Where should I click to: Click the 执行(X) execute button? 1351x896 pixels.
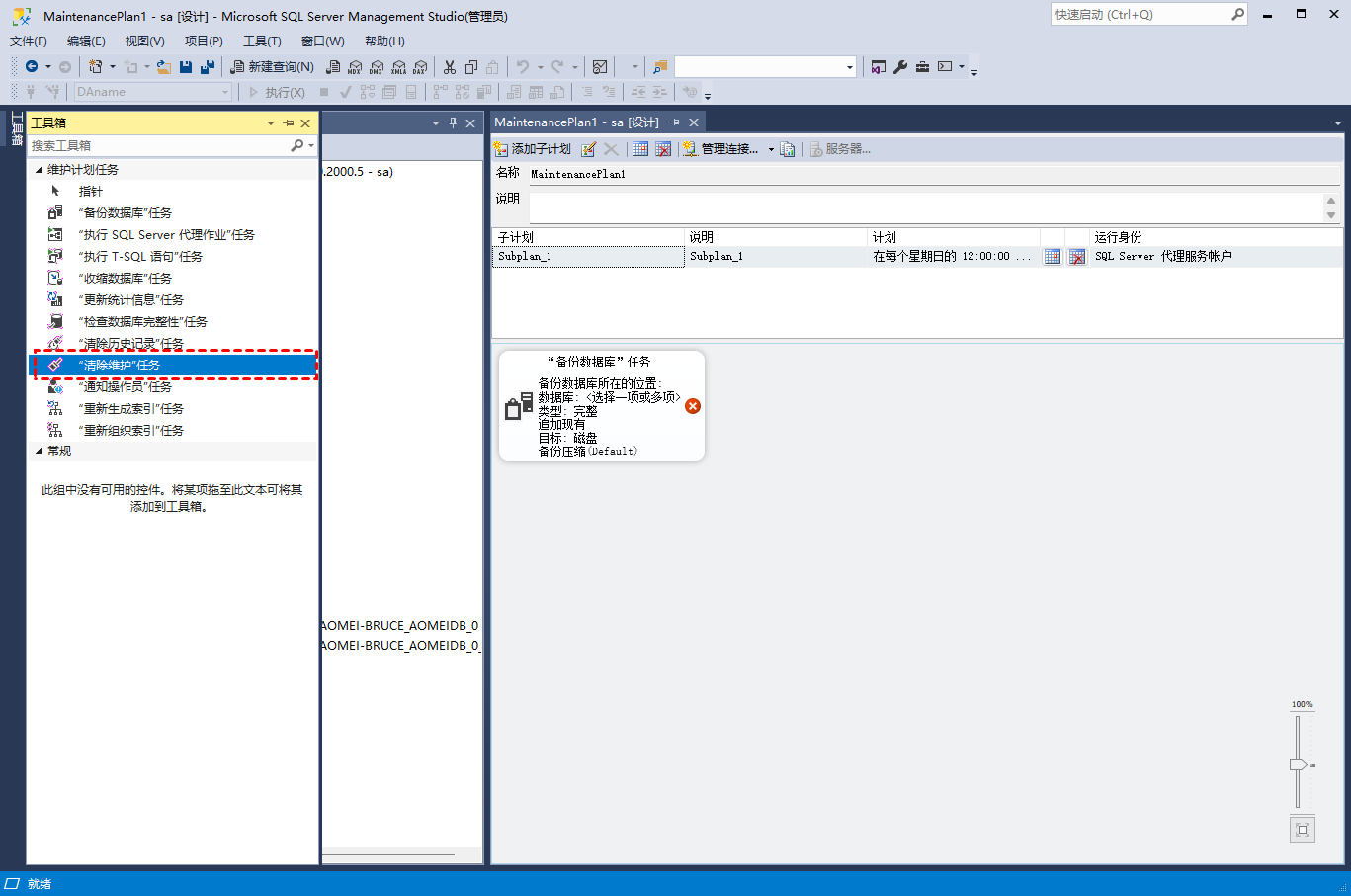277,92
